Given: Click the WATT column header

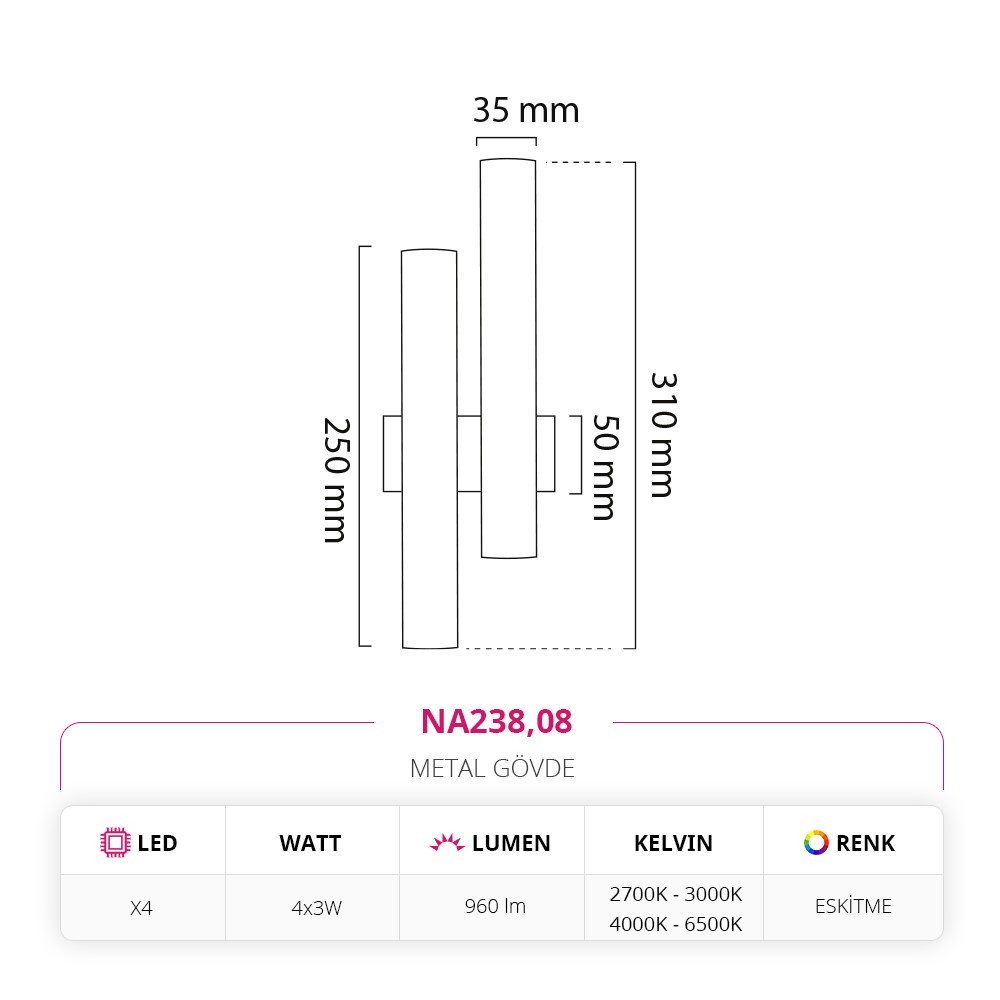Looking at the screenshot, I should tap(310, 843).
